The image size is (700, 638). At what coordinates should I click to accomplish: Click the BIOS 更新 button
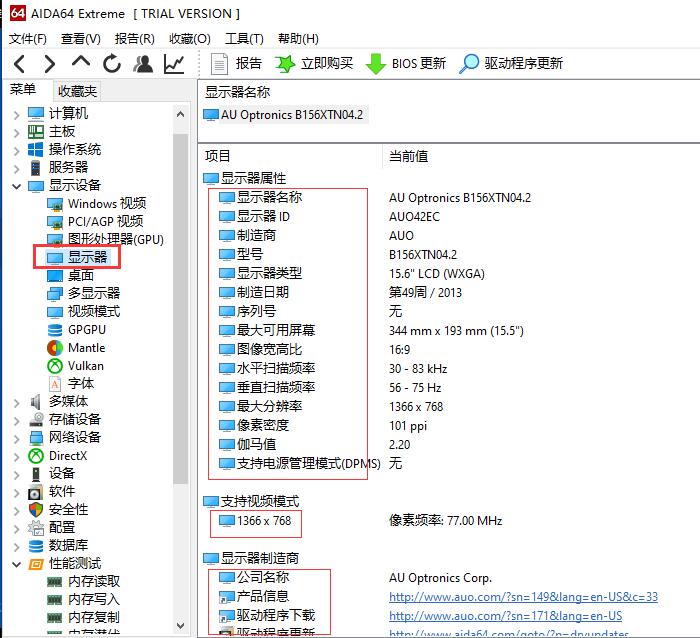[x=405, y=64]
